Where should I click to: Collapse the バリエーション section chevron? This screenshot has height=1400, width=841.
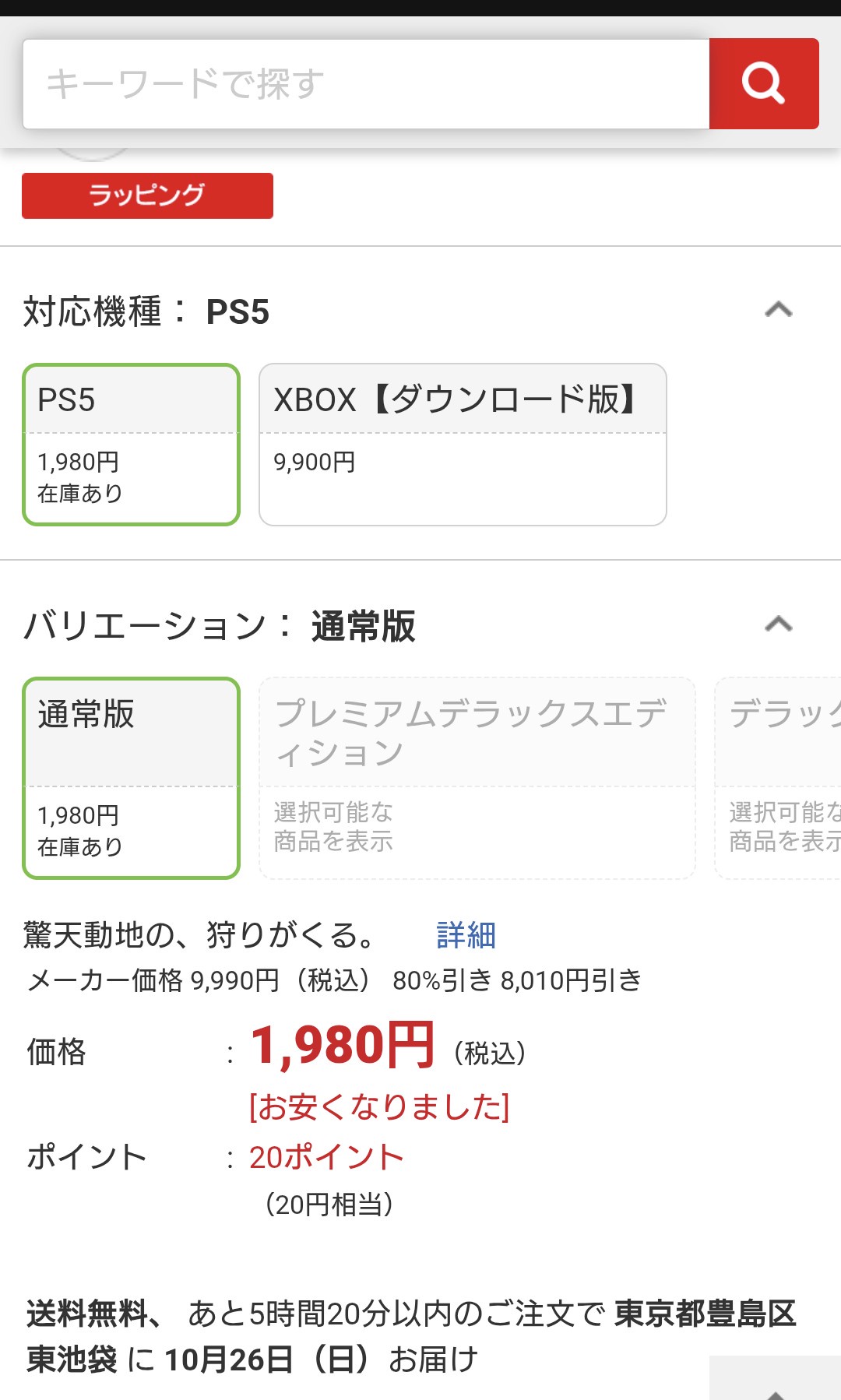(x=778, y=624)
